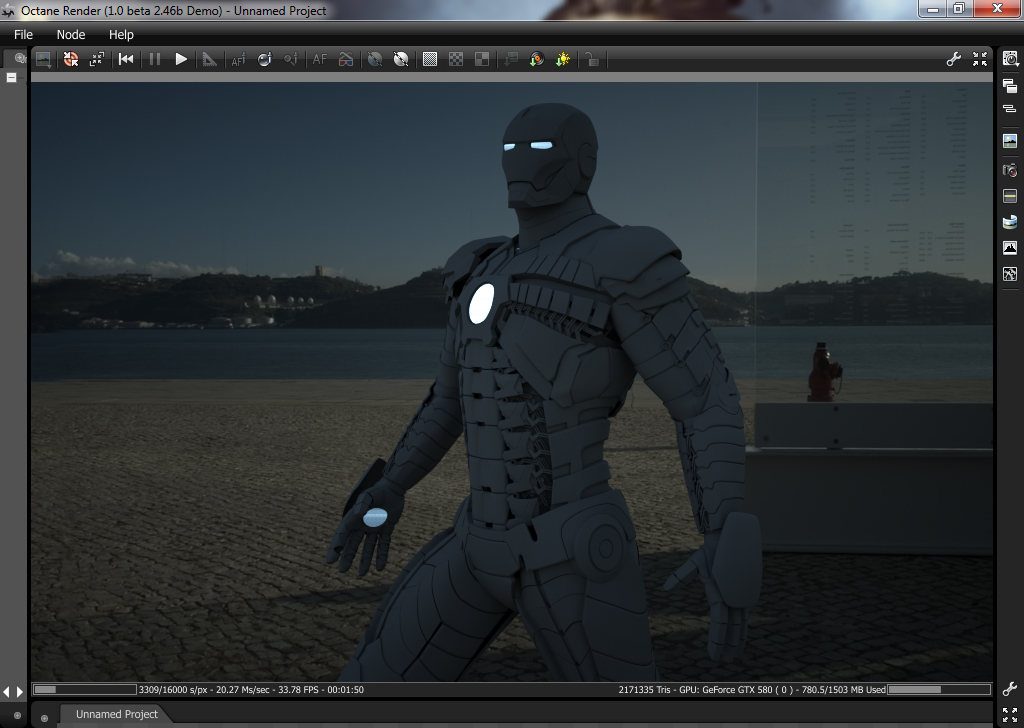
Task: Click the environment panorama icon in sidebar
Action: (x=1010, y=221)
